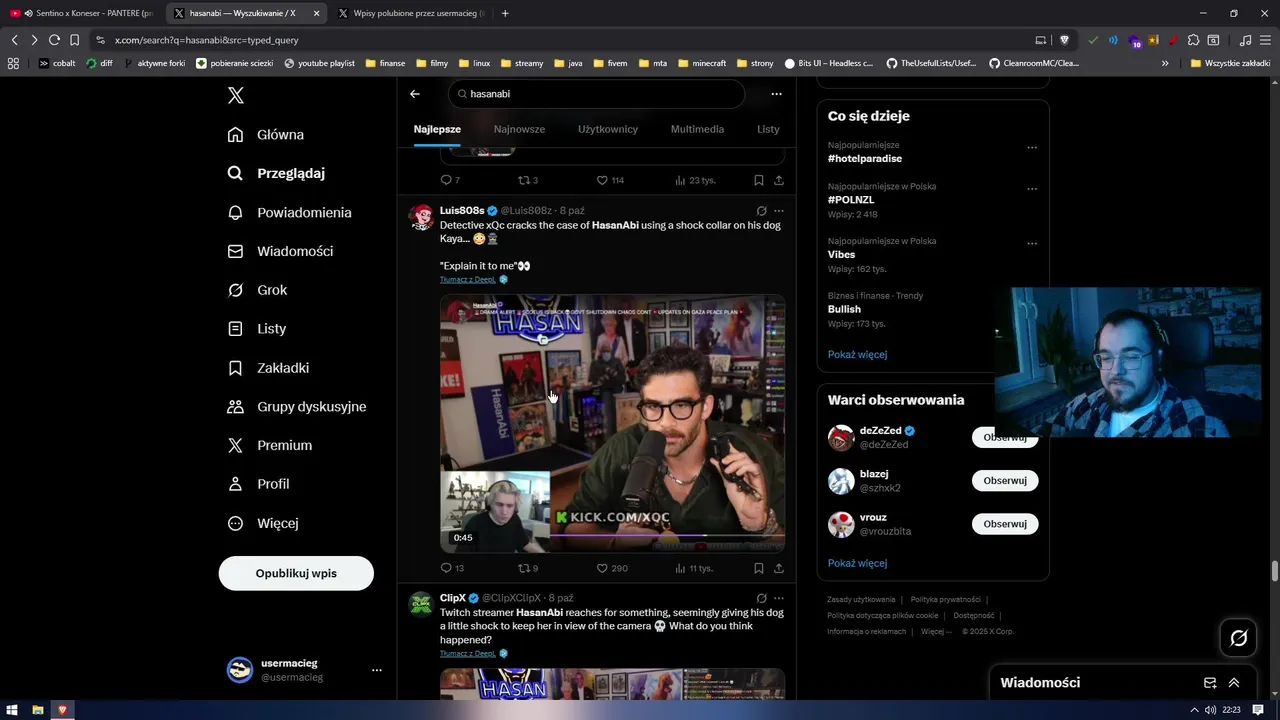Open Polityka prywatności footer link
Viewport: 1280px width, 720px height.
[x=945, y=599]
